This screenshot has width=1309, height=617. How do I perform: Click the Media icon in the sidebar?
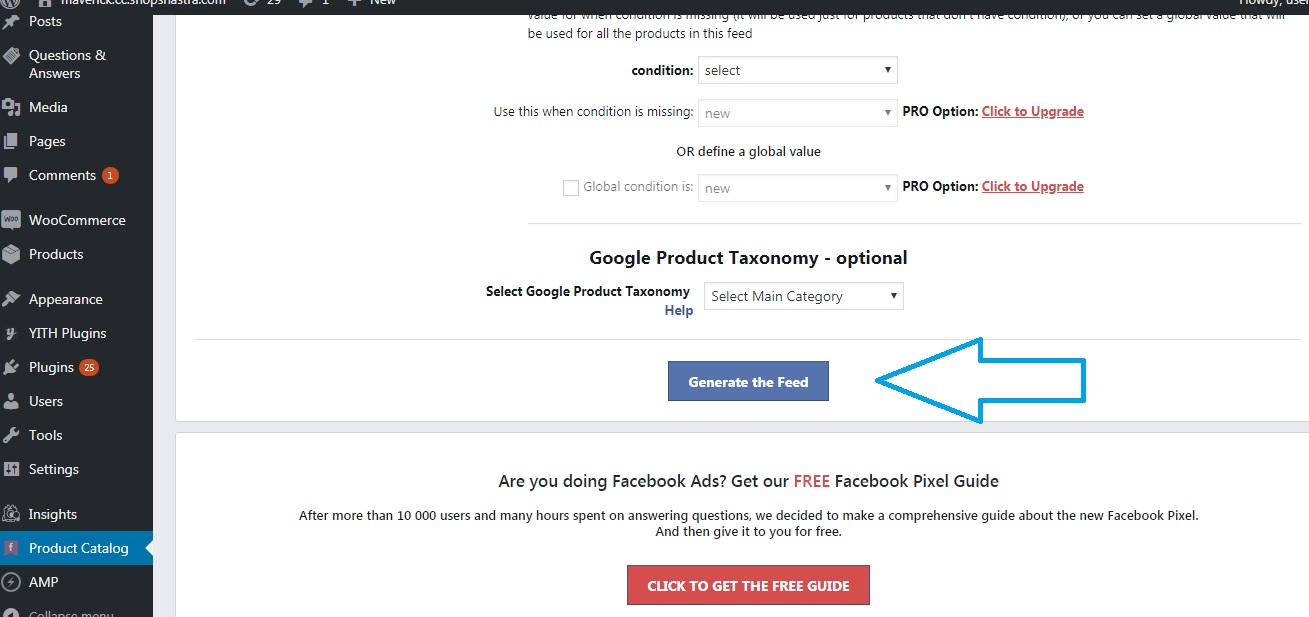tap(11, 107)
